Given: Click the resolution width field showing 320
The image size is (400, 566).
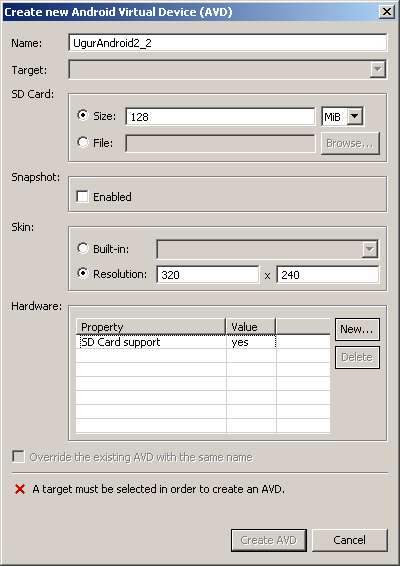Looking at the screenshot, I should tap(208, 275).
